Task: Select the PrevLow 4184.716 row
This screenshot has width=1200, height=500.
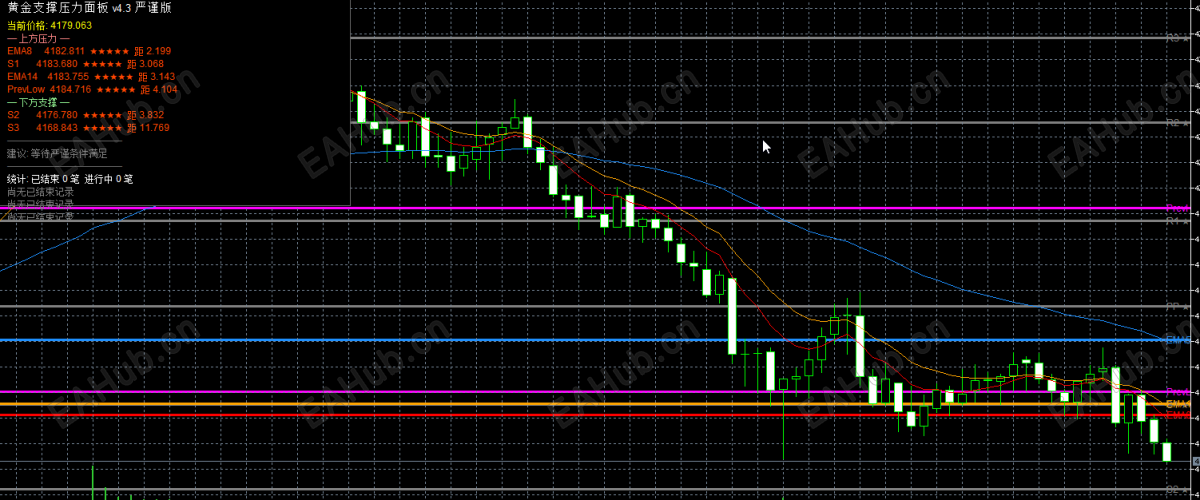Action: coord(92,90)
